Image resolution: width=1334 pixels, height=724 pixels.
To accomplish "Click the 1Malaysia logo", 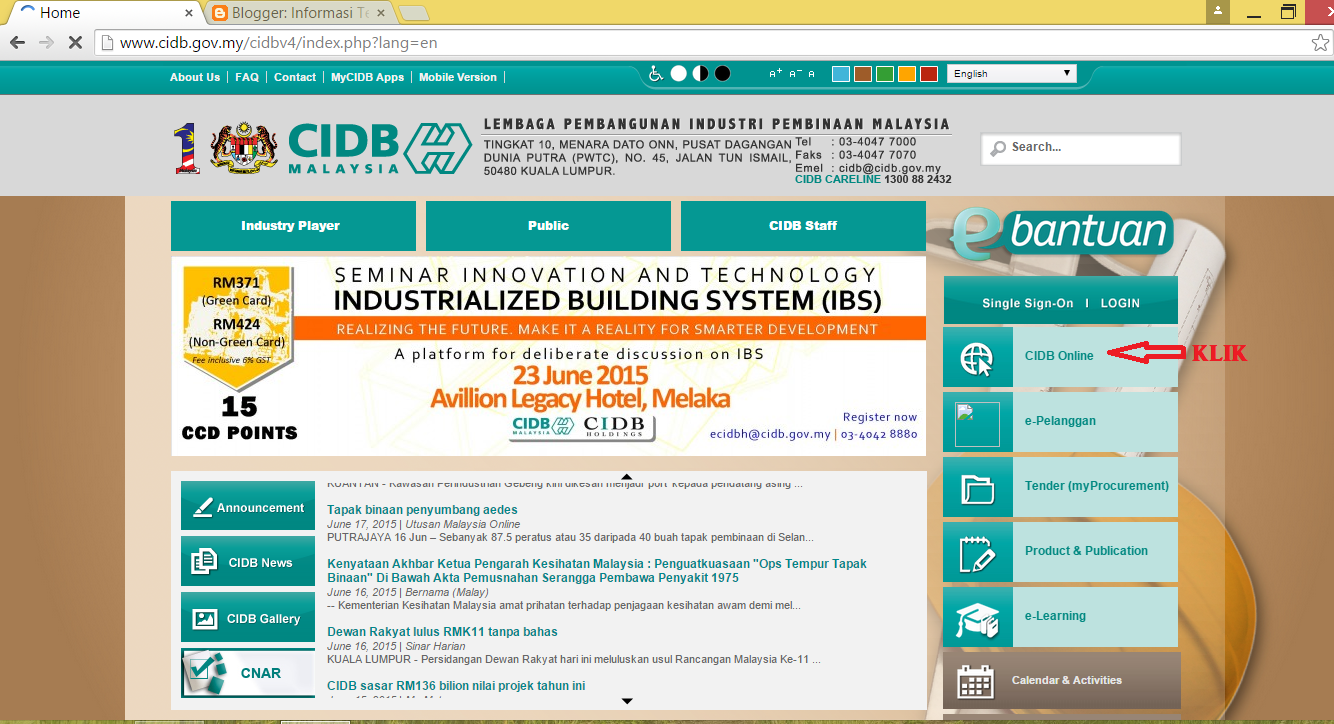I will (x=187, y=148).
